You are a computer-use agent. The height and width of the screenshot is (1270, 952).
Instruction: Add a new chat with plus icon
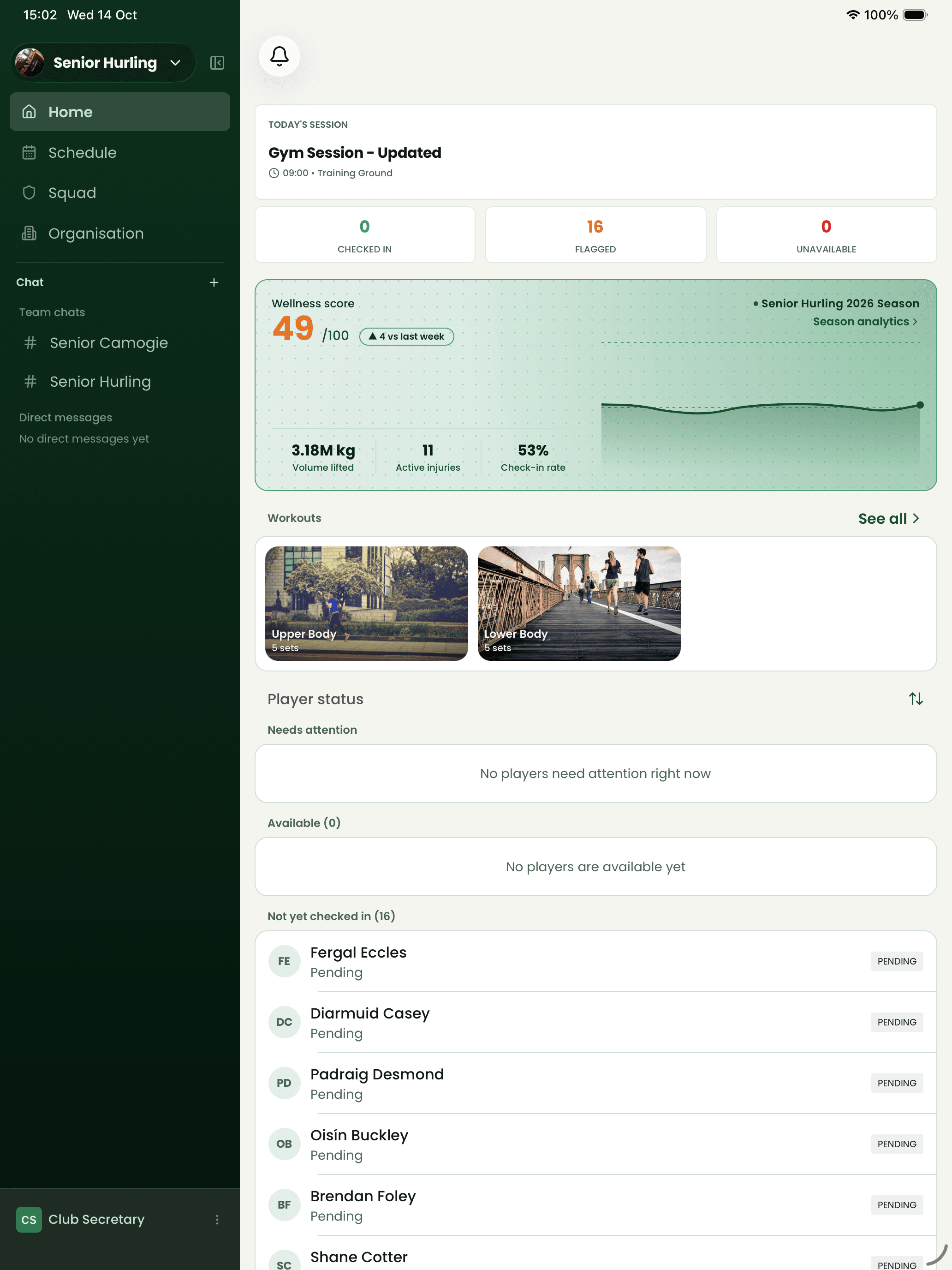[x=214, y=282]
